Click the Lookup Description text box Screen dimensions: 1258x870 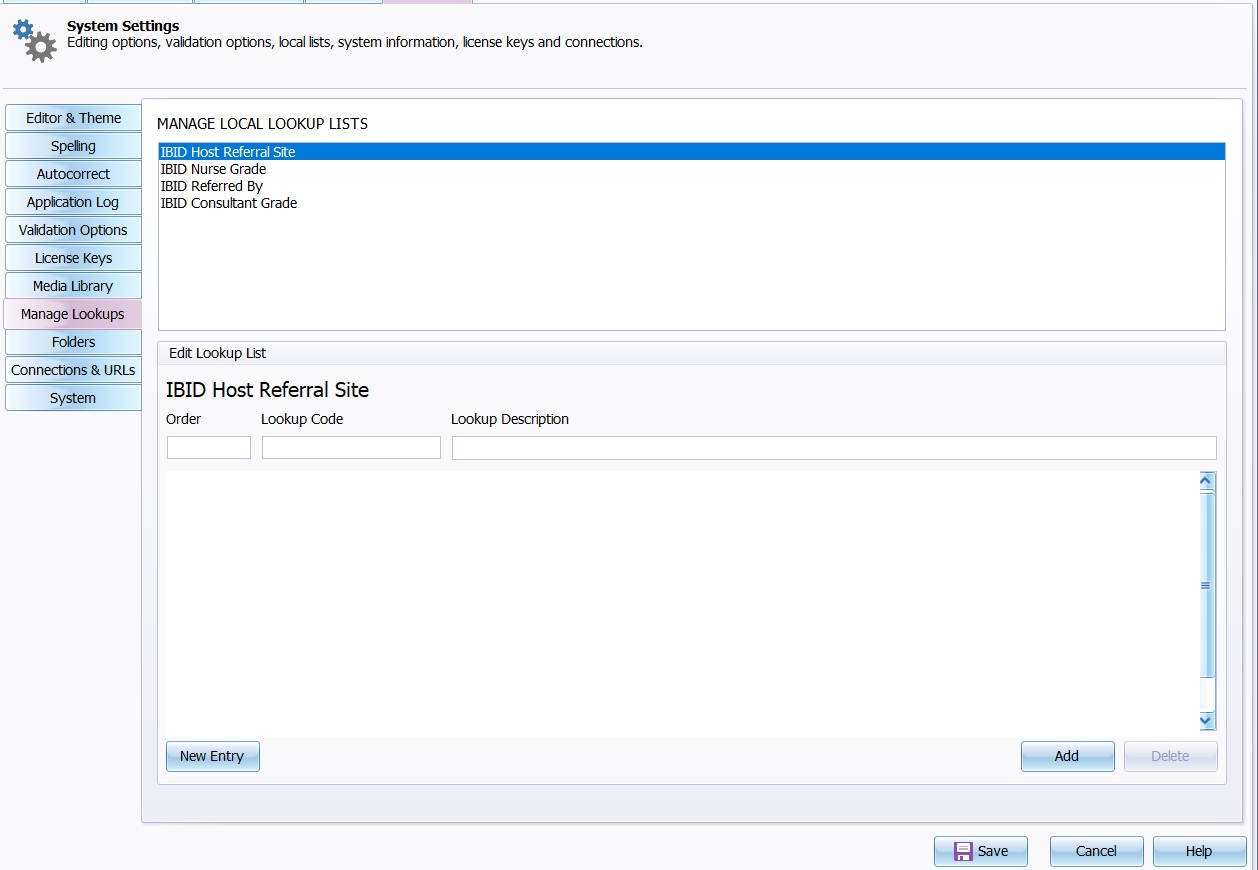tap(833, 448)
